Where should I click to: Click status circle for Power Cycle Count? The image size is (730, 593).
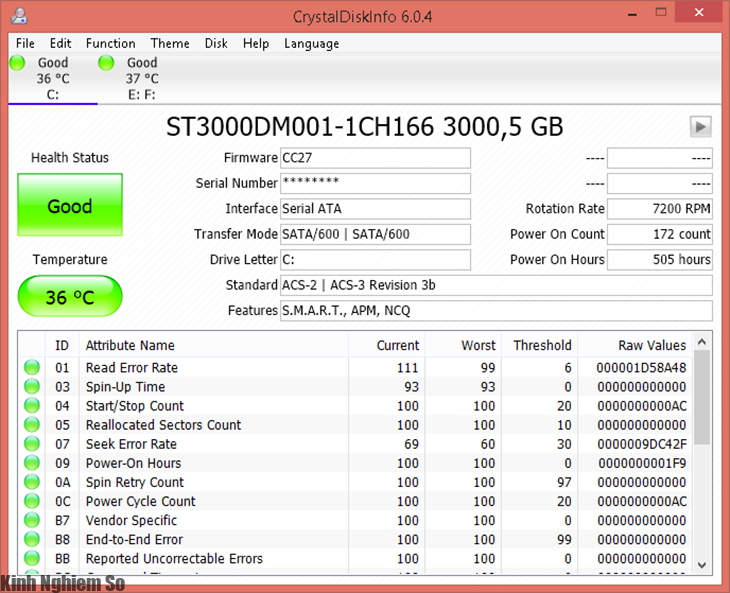pyautogui.click(x=32, y=501)
